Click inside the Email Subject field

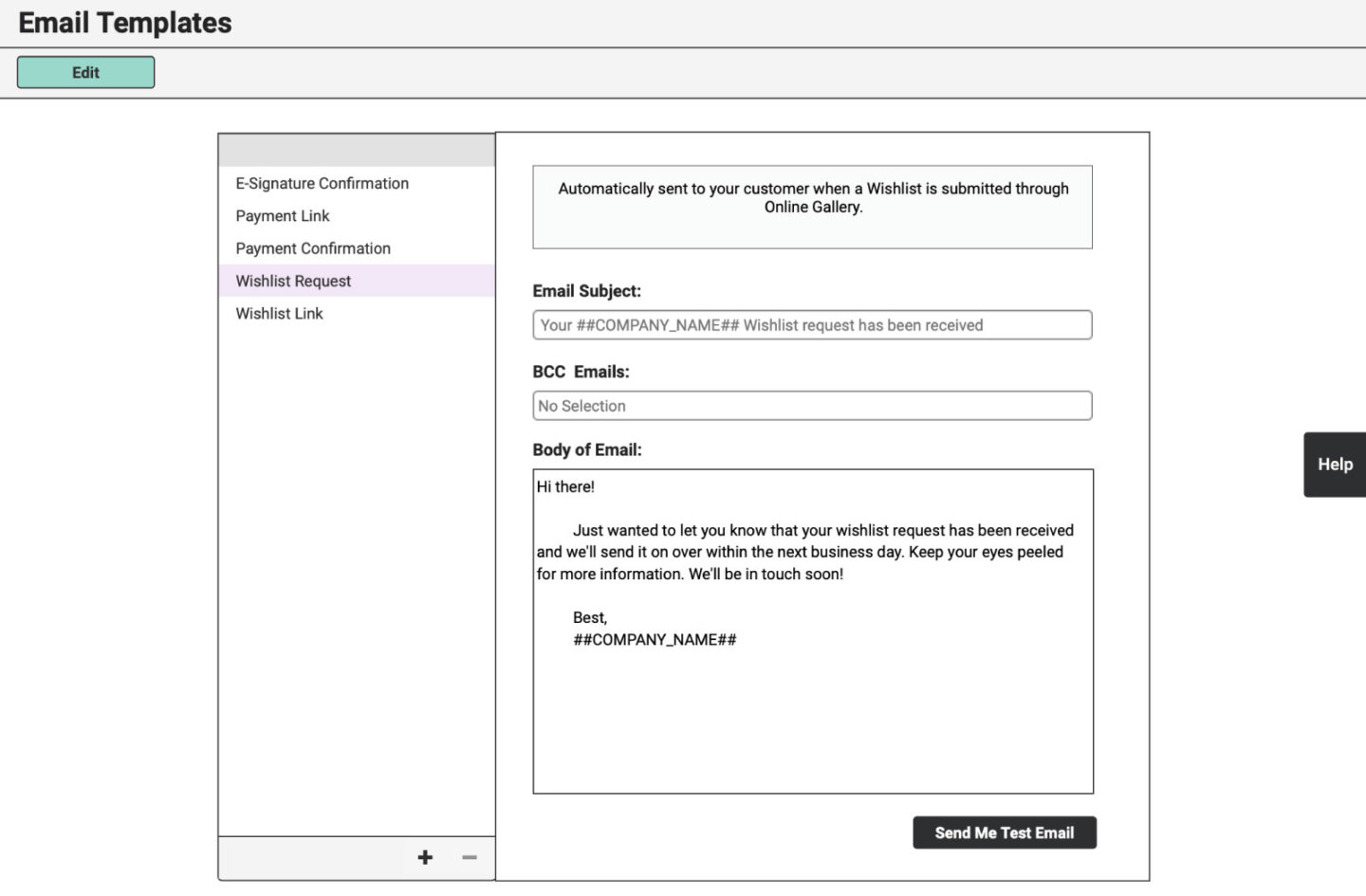click(812, 324)
